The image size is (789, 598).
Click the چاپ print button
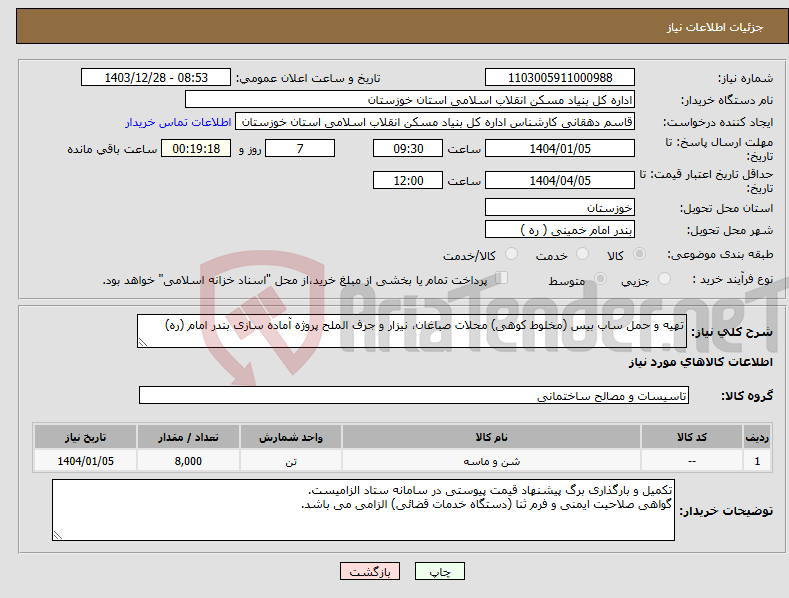click(x=440, y=571)
